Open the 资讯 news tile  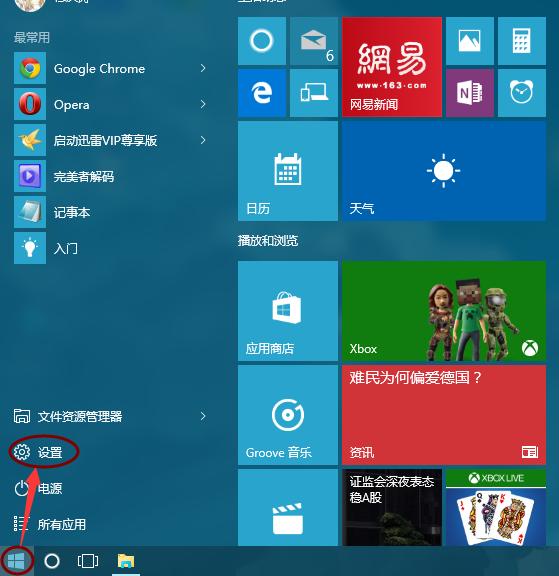point(444,415)
